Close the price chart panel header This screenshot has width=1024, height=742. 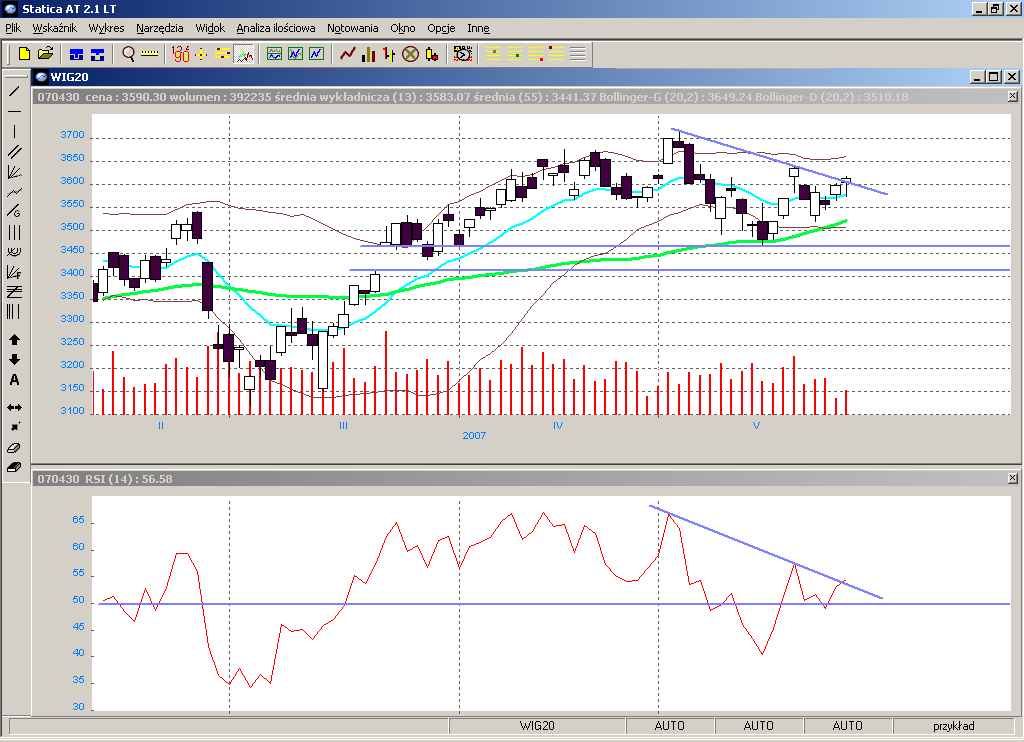(1012, 97)
